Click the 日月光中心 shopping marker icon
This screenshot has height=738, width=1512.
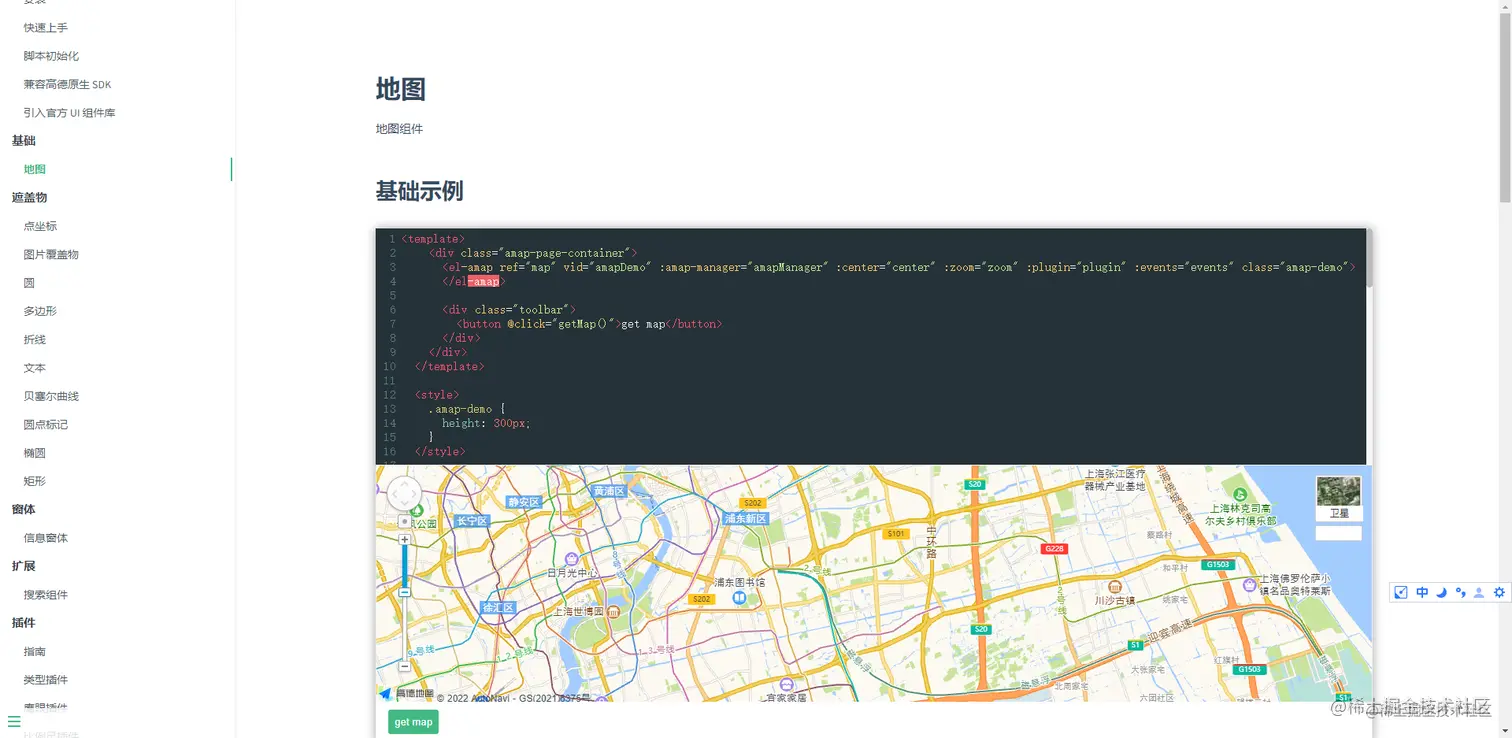[x=571, y=559]
